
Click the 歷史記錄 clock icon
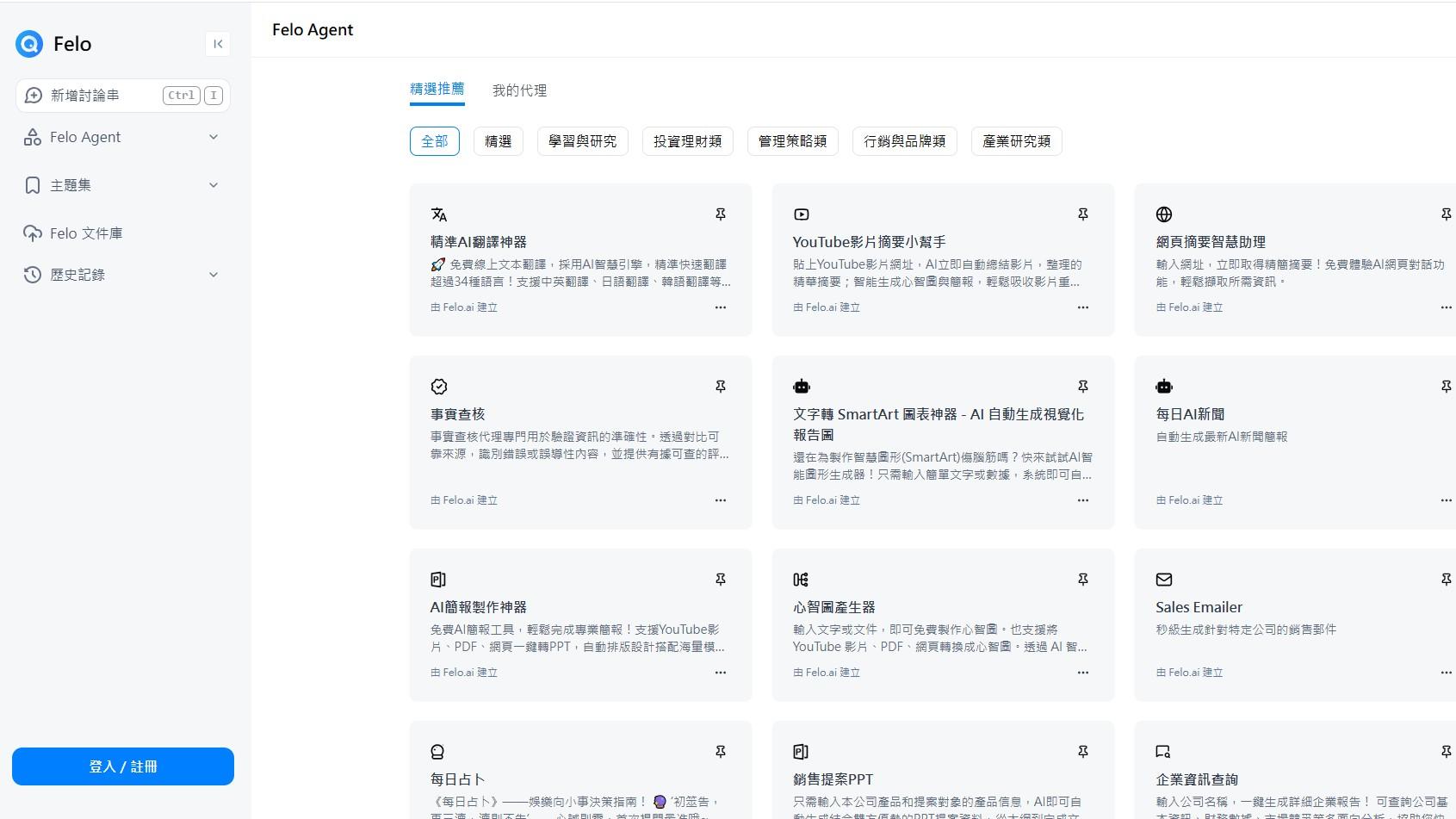point(33,275)
